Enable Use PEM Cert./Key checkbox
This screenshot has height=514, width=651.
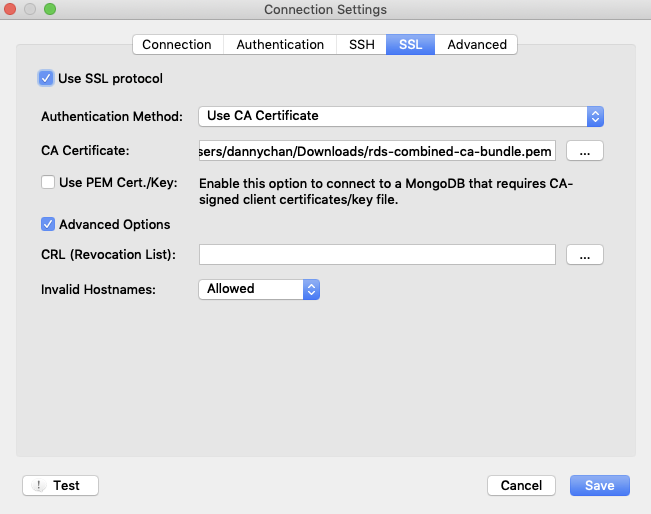click(48, 182)
